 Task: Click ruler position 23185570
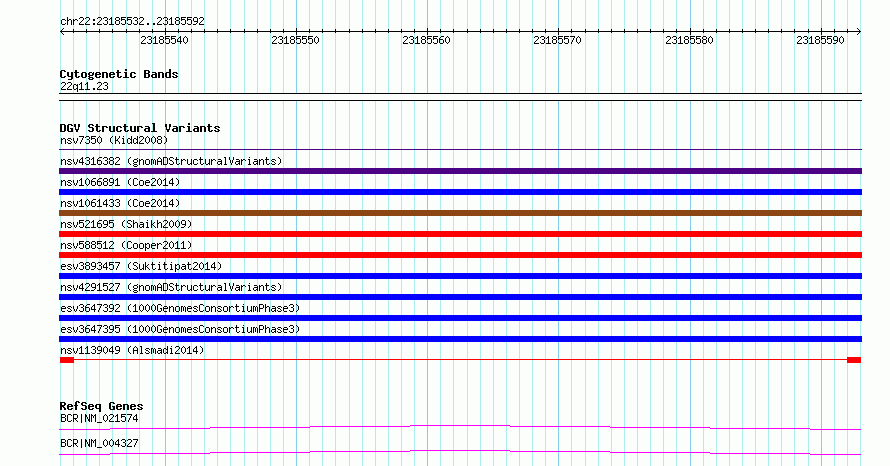coord(557,40)
